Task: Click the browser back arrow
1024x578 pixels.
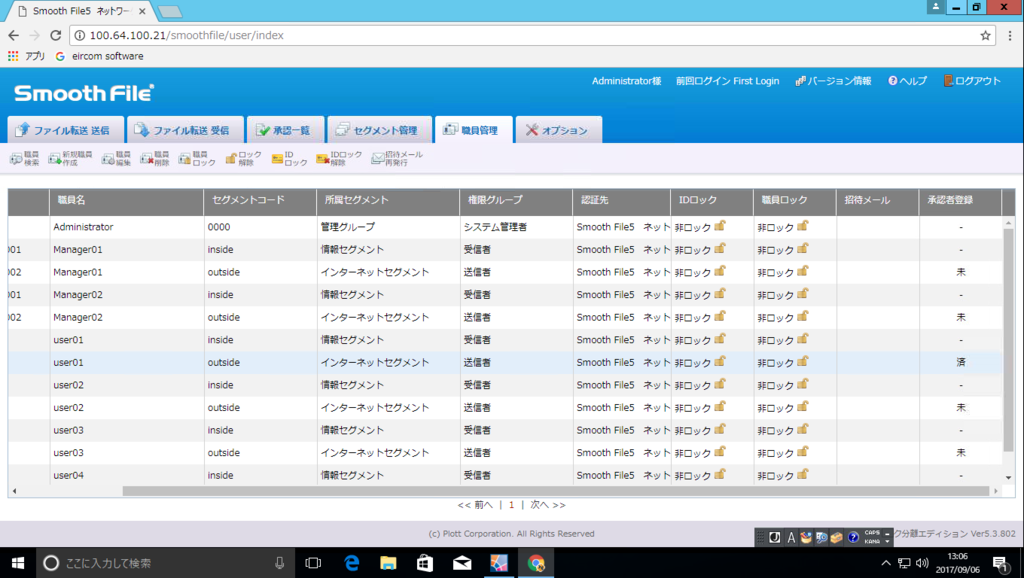Action: (14, 35)
